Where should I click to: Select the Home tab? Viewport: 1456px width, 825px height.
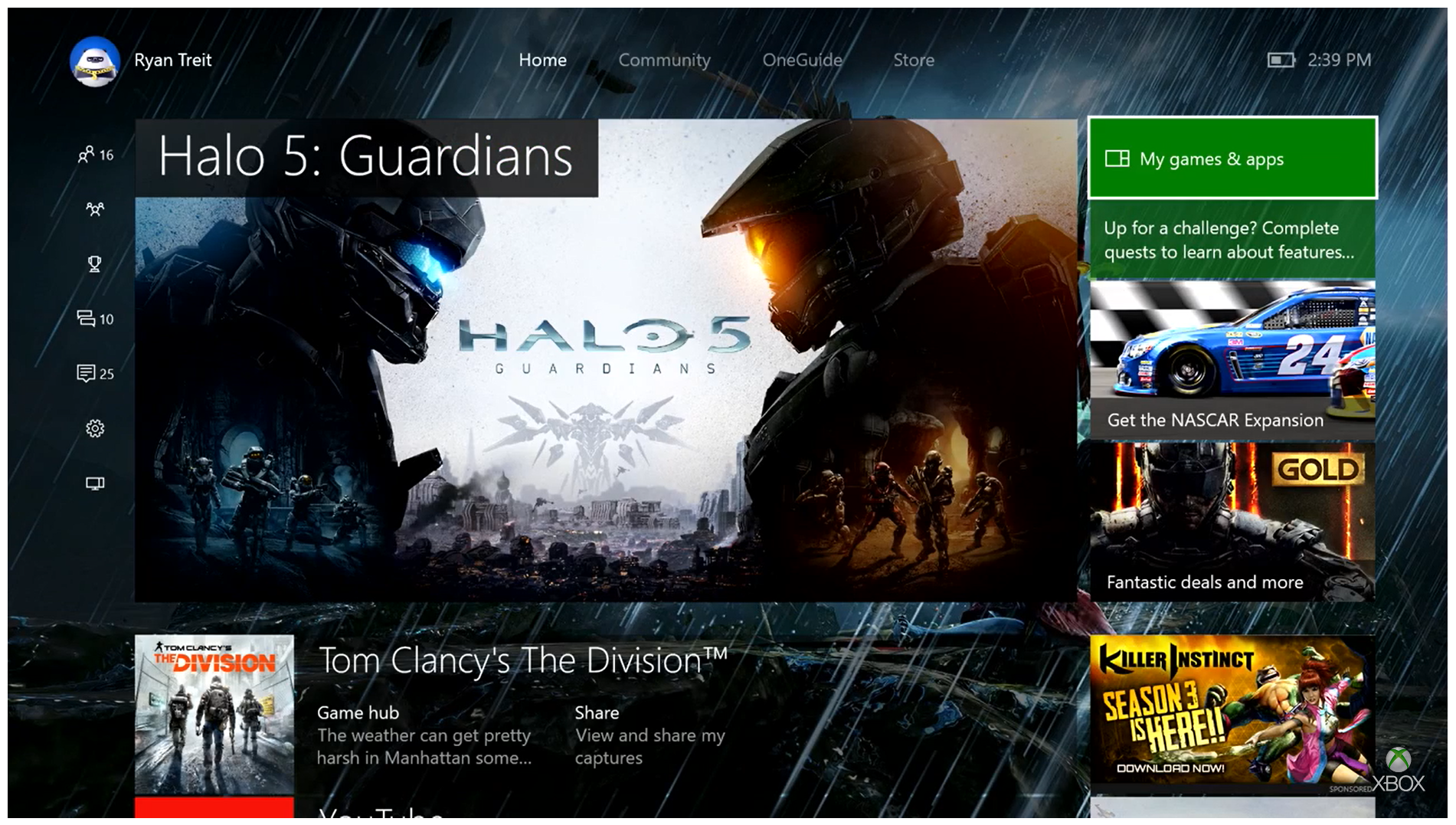pos(542,60)
